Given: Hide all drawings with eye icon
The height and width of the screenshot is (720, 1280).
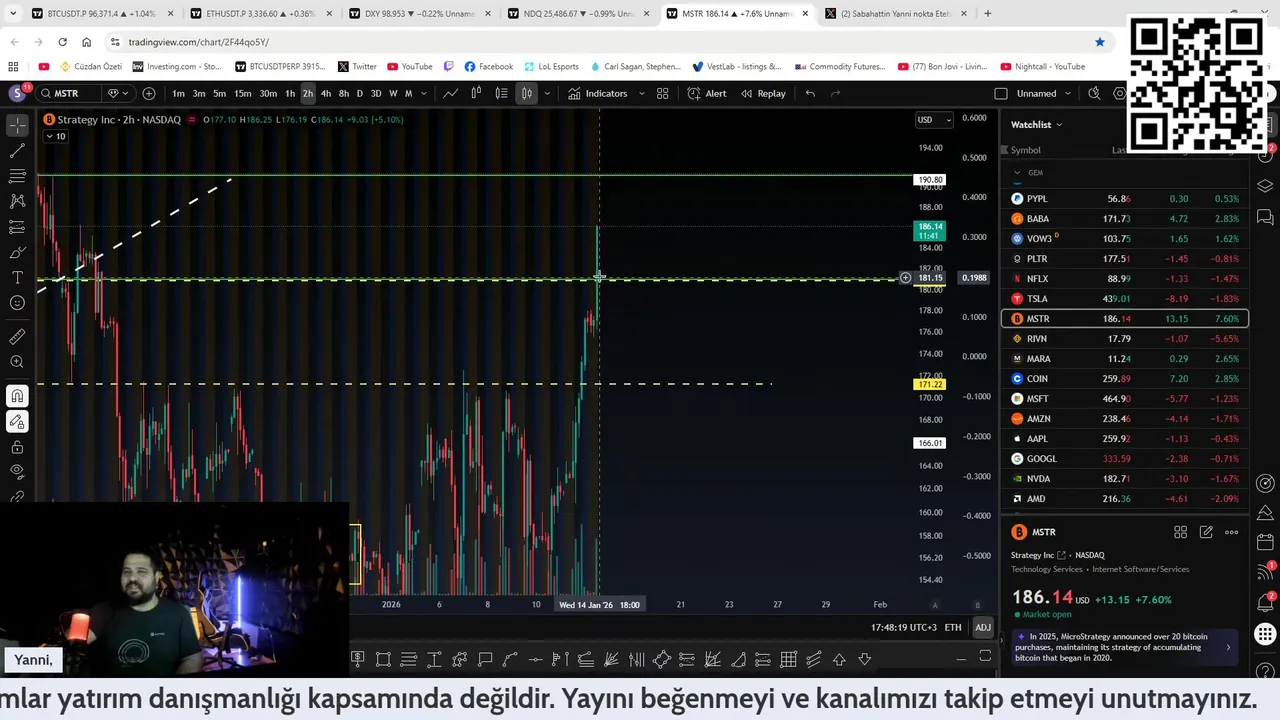Looking at the screenshot, I should tap(17, 471).
